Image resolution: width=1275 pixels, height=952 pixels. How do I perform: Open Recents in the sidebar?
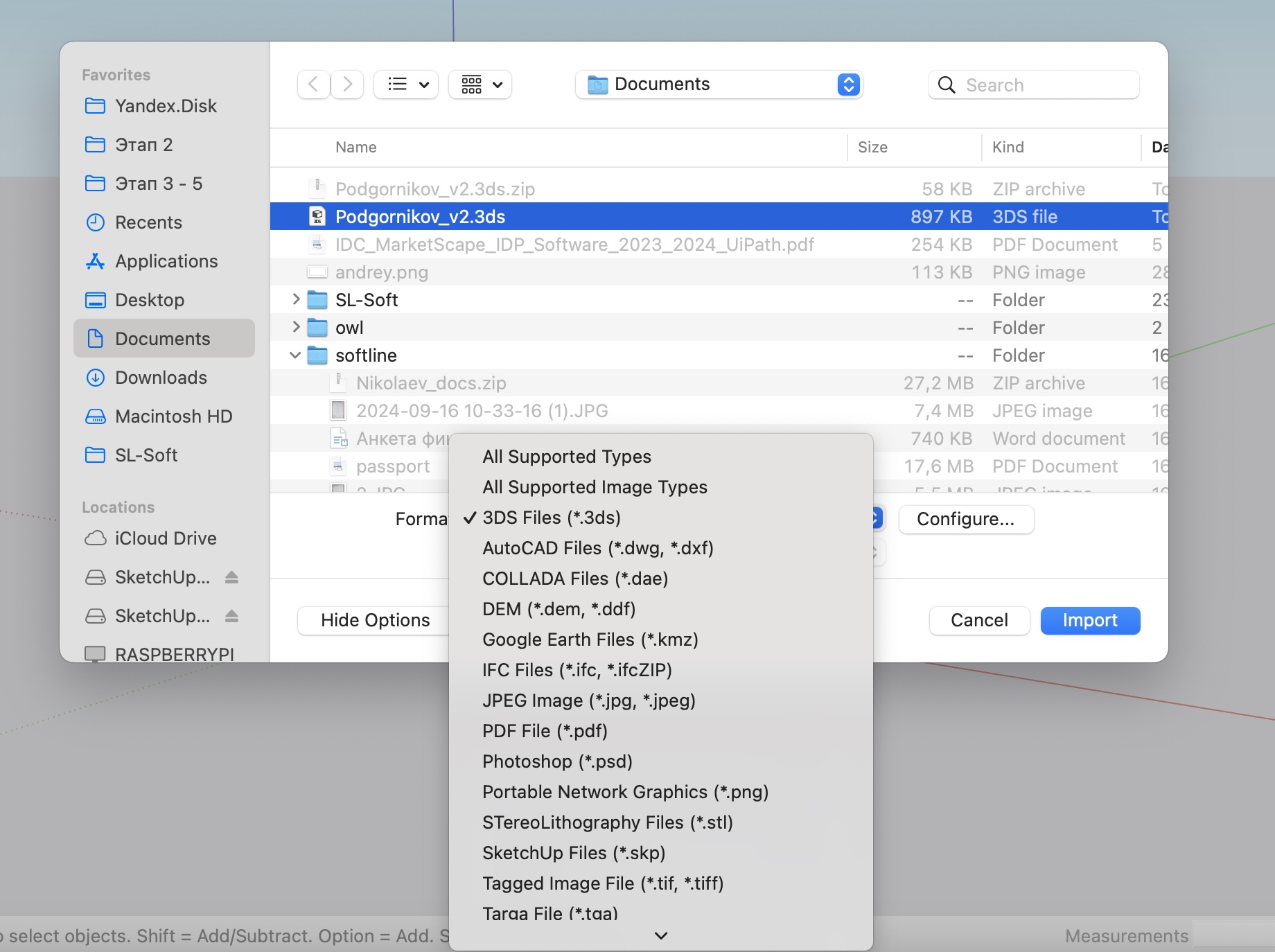(x=148, y=222)
